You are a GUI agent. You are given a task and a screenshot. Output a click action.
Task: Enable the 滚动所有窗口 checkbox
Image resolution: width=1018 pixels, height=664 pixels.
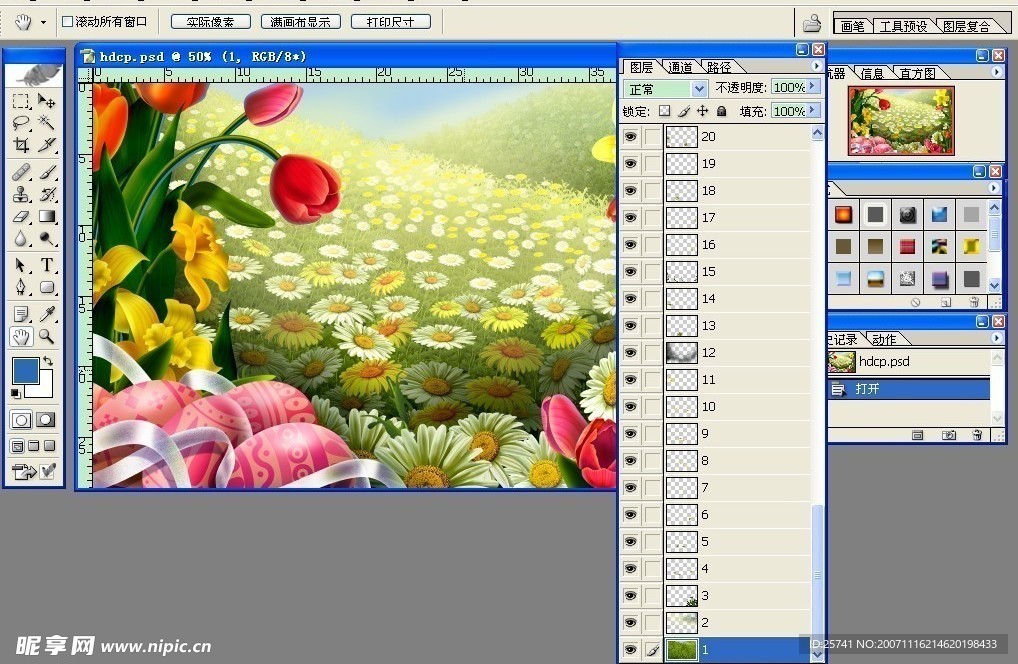click(x=67, y=21)
